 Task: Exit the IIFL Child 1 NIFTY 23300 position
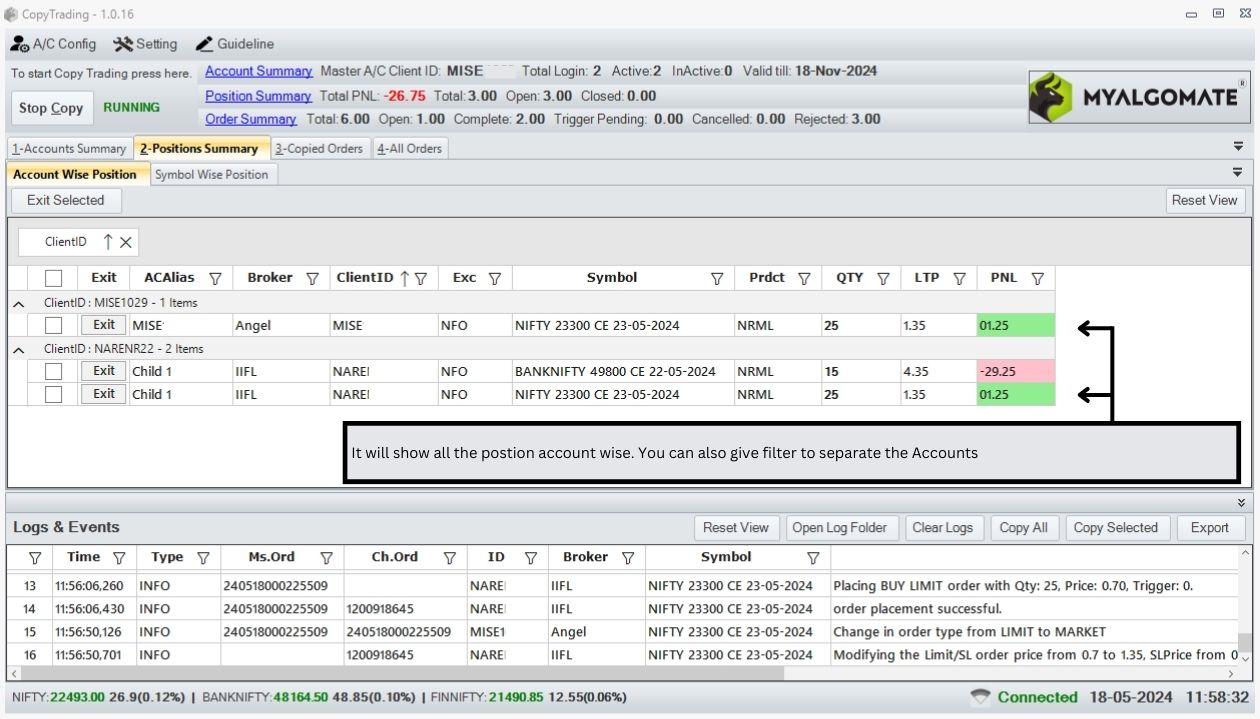pos(104,394)
